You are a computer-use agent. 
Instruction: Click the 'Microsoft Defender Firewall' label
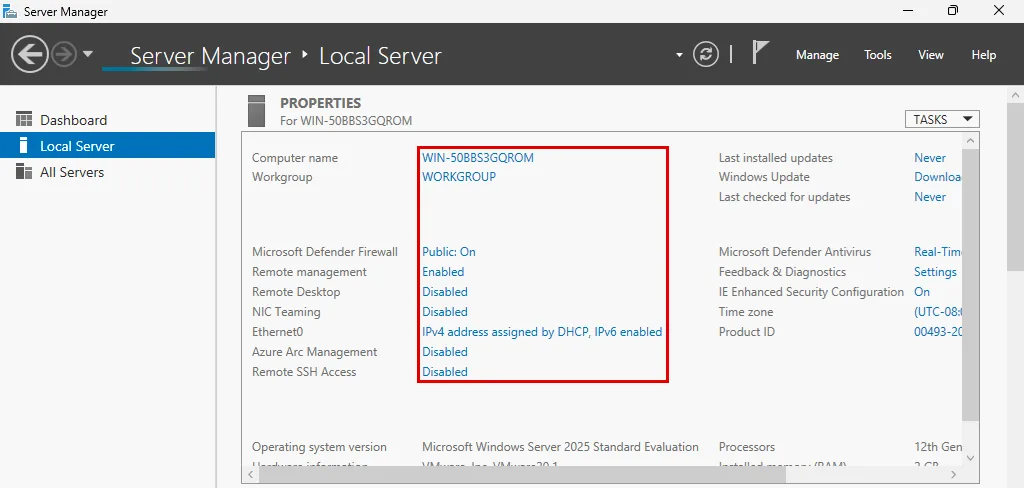(325, 252)
